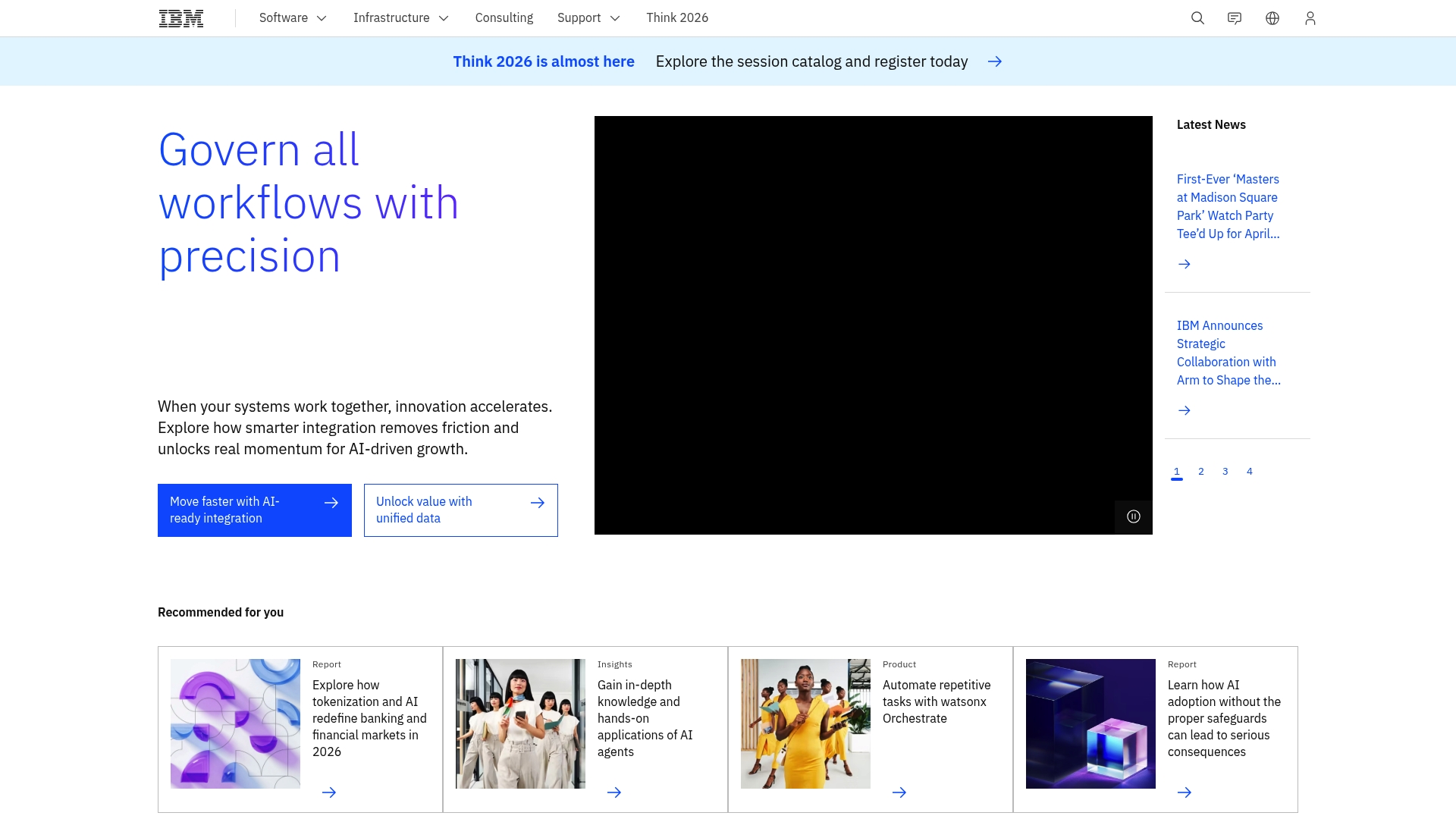Open the search icon
Viewport: 1456px width, 819px height.
[1197, 17]
